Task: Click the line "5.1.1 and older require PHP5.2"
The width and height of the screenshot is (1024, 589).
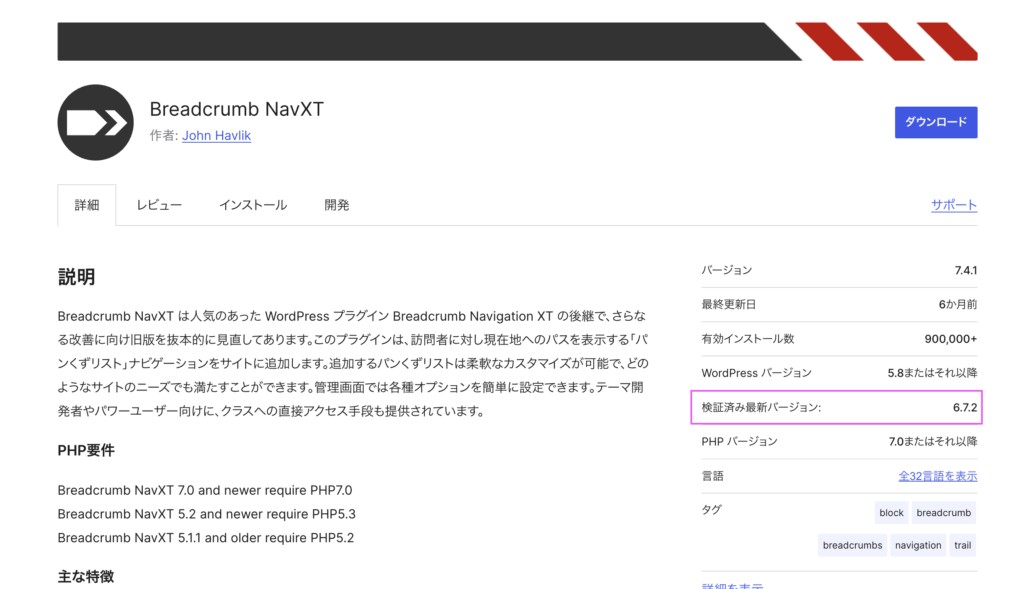Action: [x=206, y=538]
